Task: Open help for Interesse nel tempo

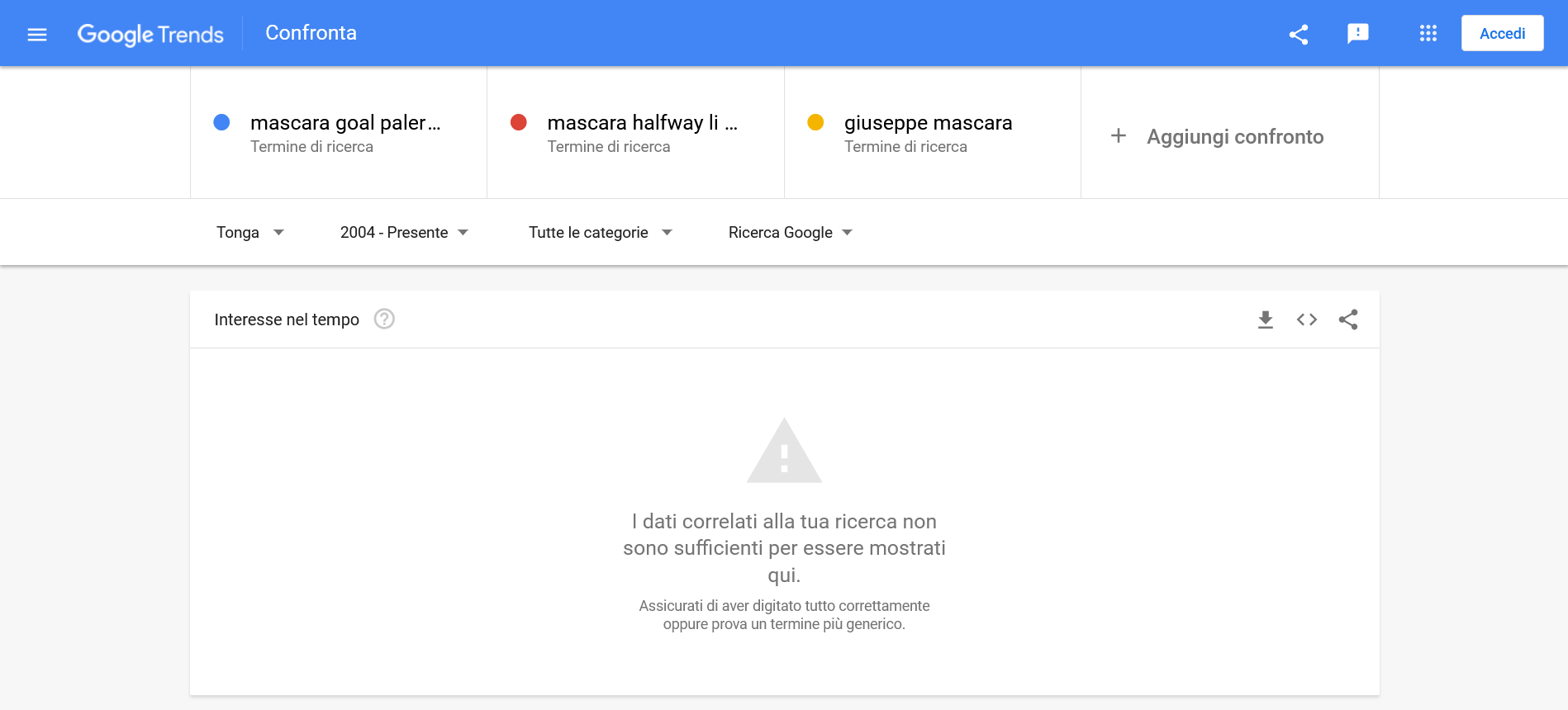Action: 384,319
